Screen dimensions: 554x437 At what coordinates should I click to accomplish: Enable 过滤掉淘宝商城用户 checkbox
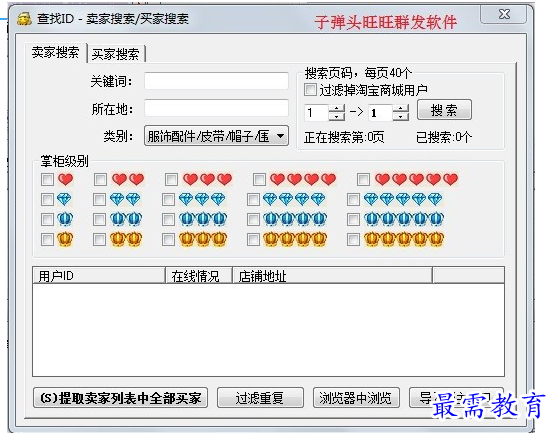[311, 90]
